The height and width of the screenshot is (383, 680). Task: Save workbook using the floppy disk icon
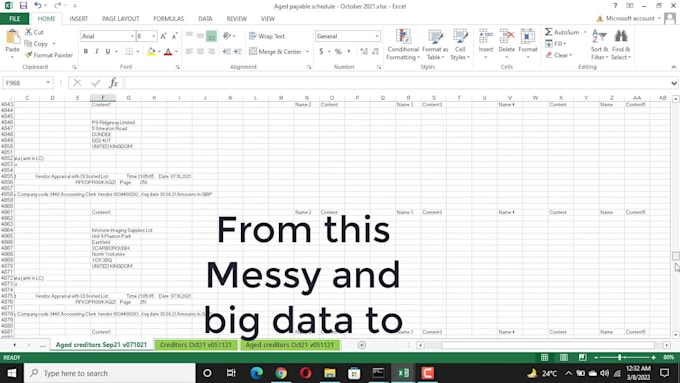click(23, 6)
